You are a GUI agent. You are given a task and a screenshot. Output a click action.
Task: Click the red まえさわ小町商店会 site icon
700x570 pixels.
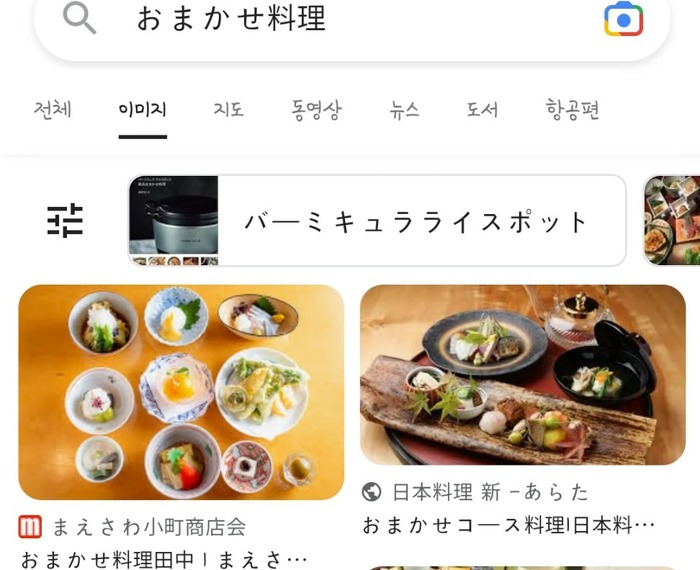tap(30, 527)
